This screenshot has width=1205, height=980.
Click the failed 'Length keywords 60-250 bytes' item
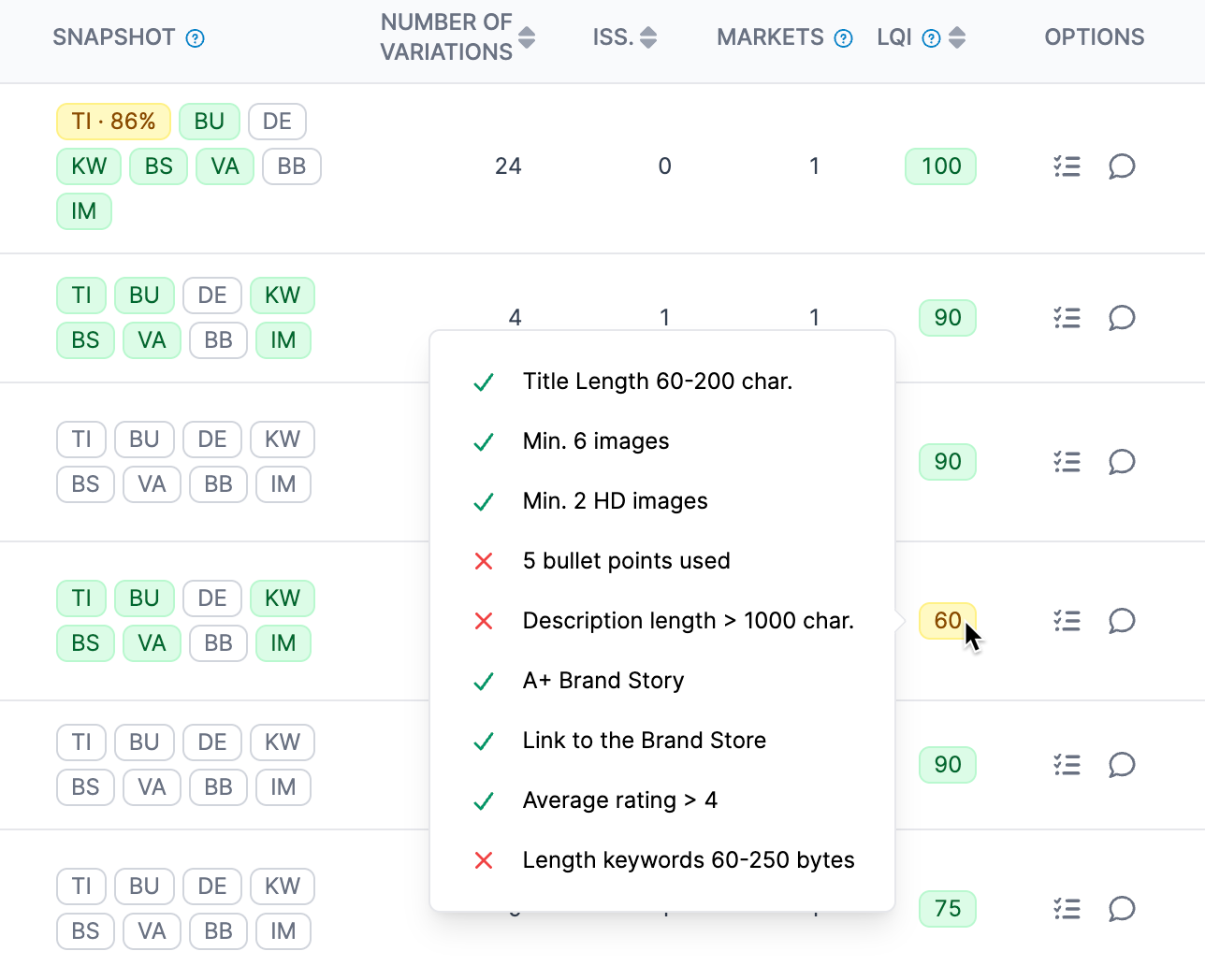688,859
